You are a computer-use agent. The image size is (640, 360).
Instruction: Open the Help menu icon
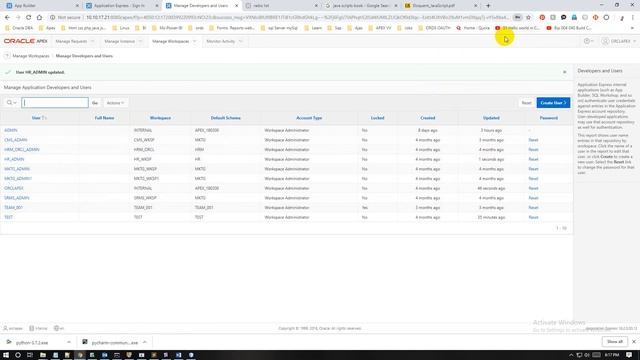pos(588,41)
